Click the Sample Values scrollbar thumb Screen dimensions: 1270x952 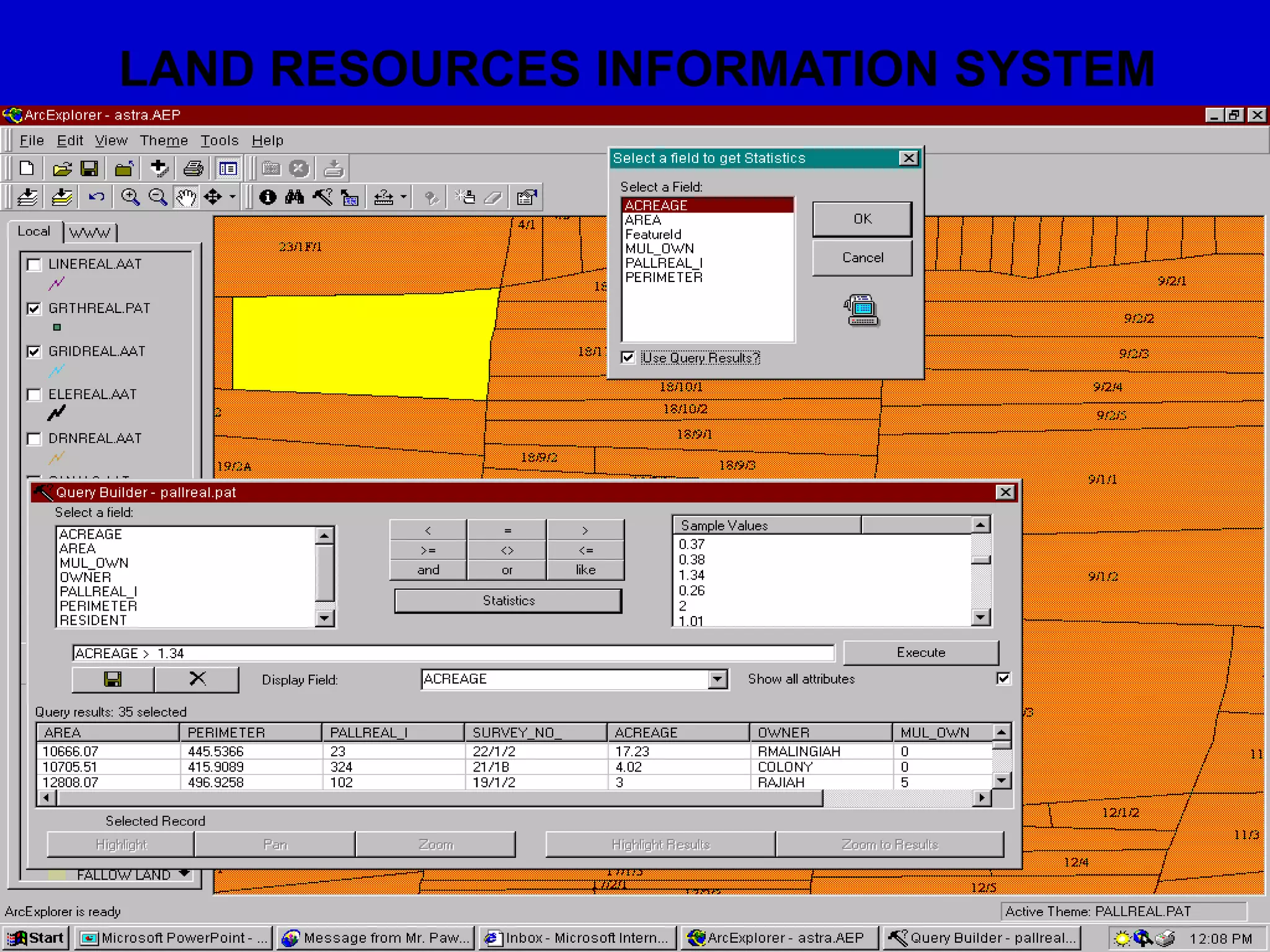point(980,560)
